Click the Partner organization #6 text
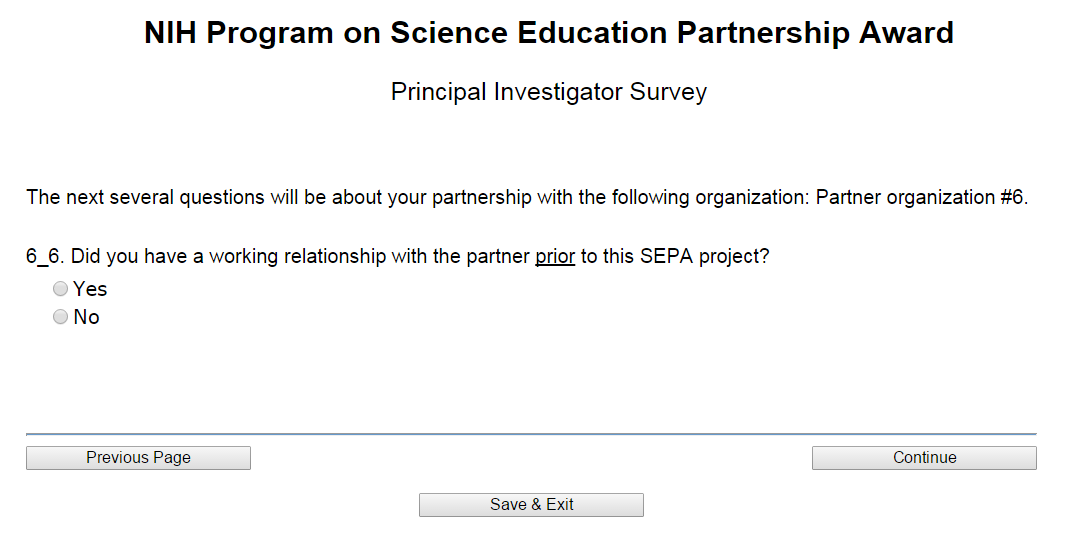Viewport: 1081px width, 560px height. pyautogui.click(x=921, y=197)
